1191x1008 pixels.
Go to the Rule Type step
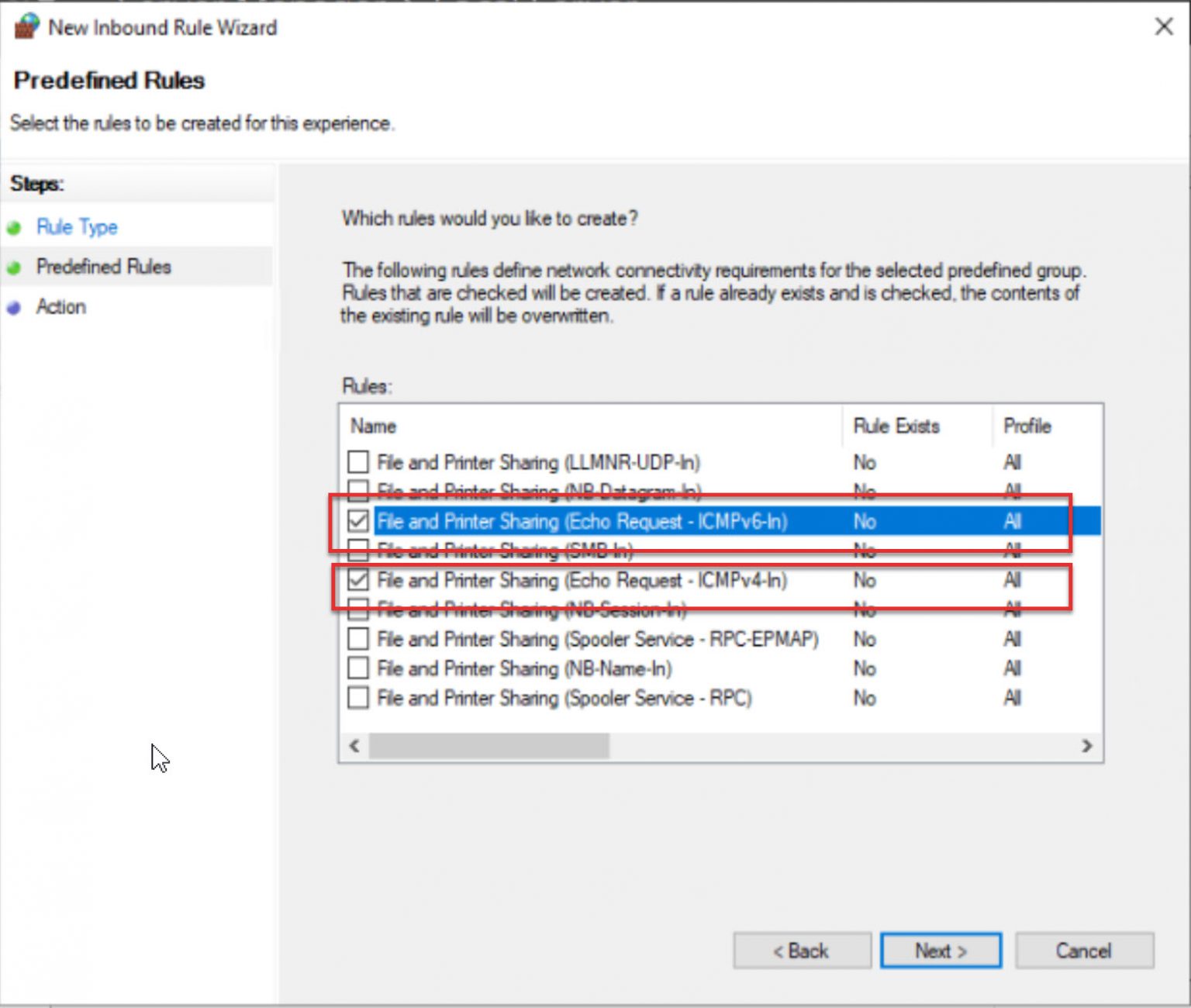coord(78,226)
